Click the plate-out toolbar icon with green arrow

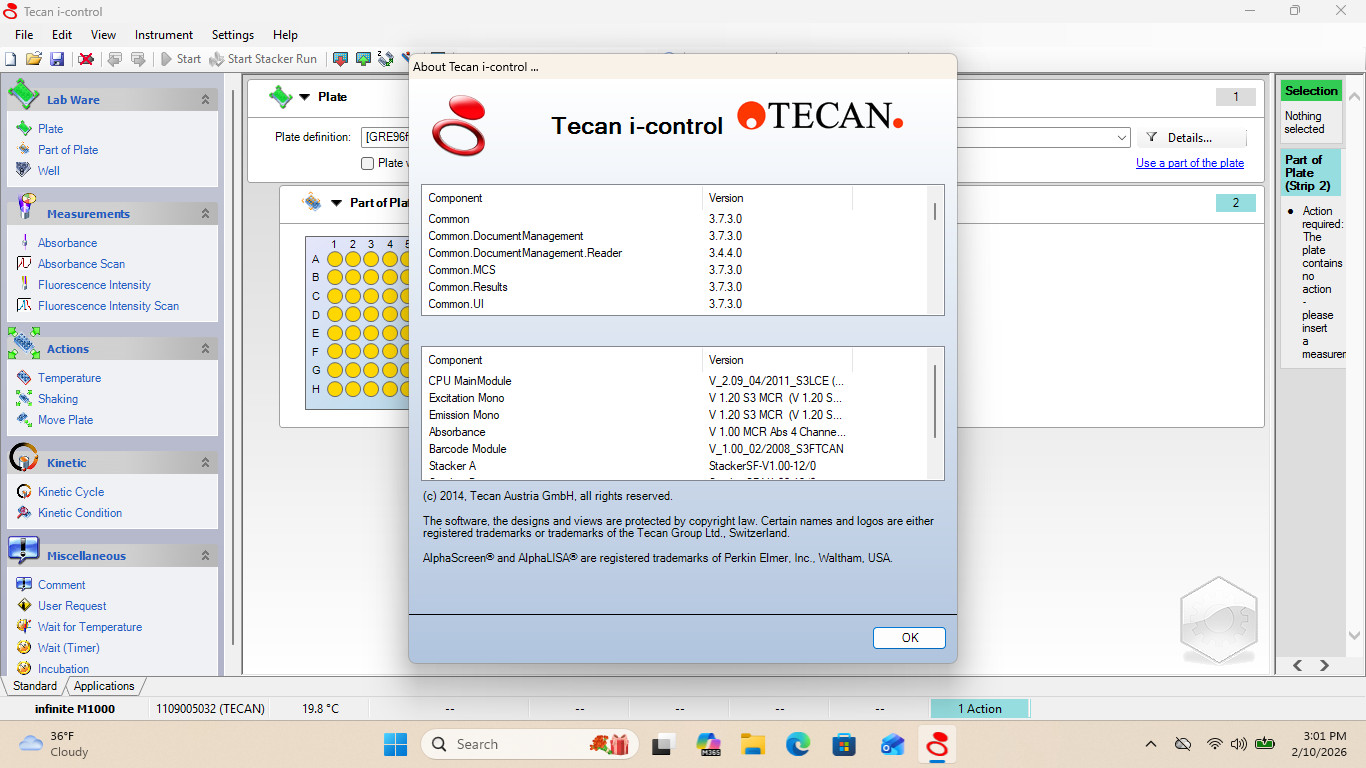(x=363, y=59)
